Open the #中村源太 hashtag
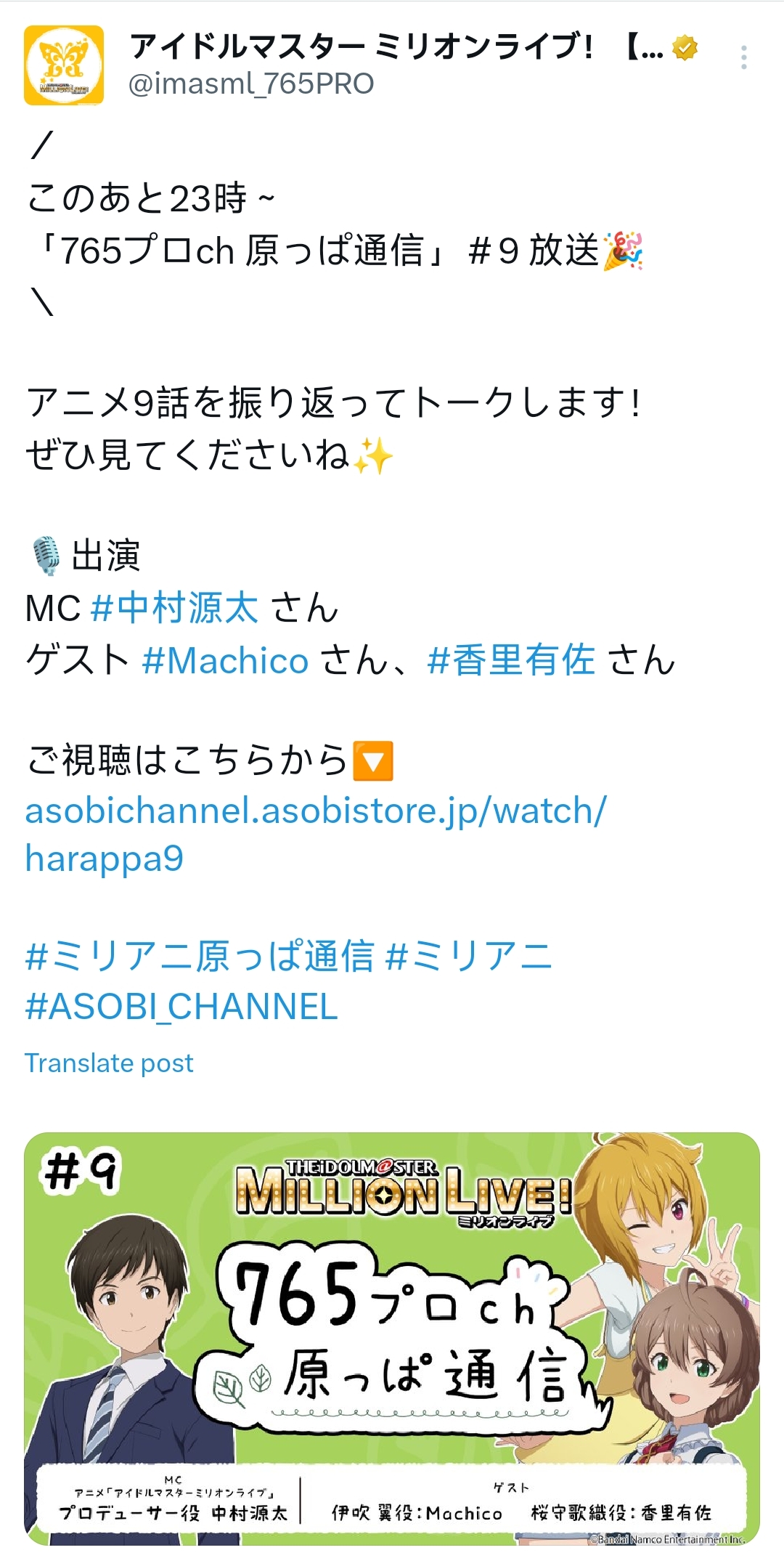Screen dimensions: 784x1566 point(175,607)
